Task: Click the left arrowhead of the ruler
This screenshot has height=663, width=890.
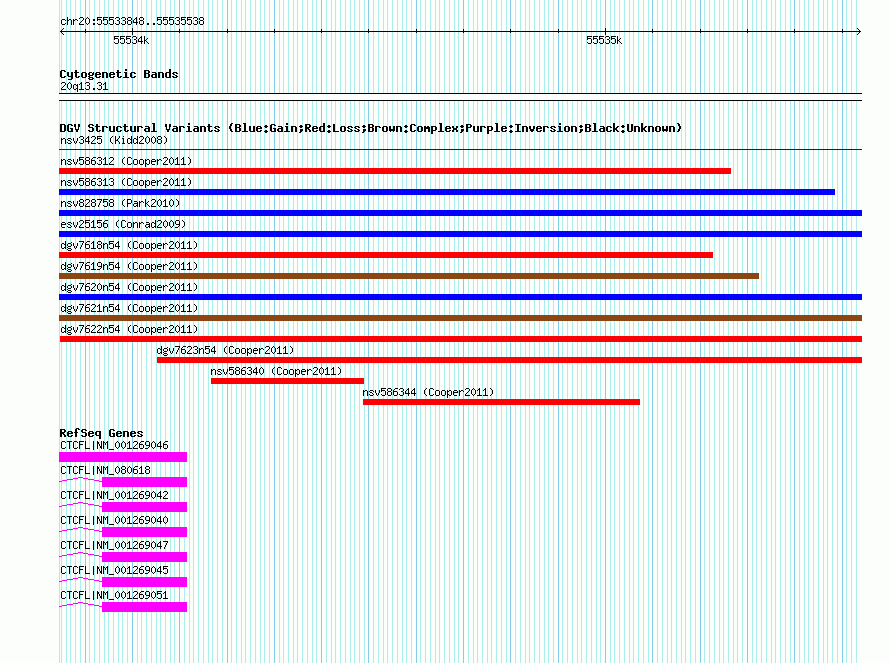Action: click(62, 31)
